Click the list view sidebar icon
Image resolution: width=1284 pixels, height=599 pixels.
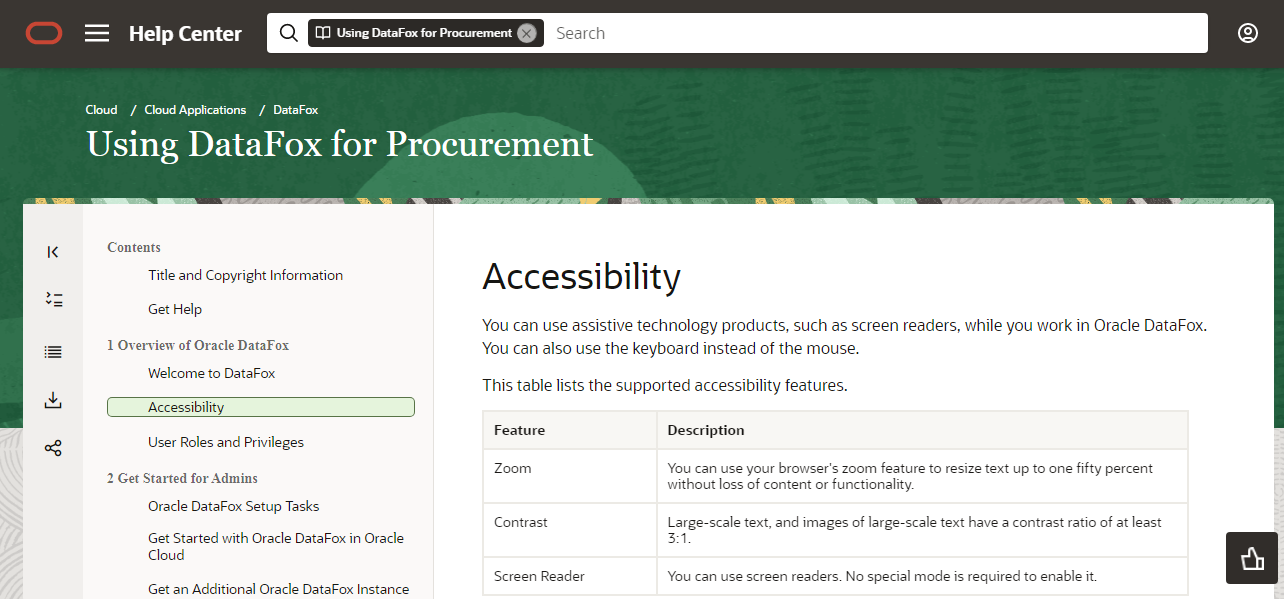tap(54, 352)
